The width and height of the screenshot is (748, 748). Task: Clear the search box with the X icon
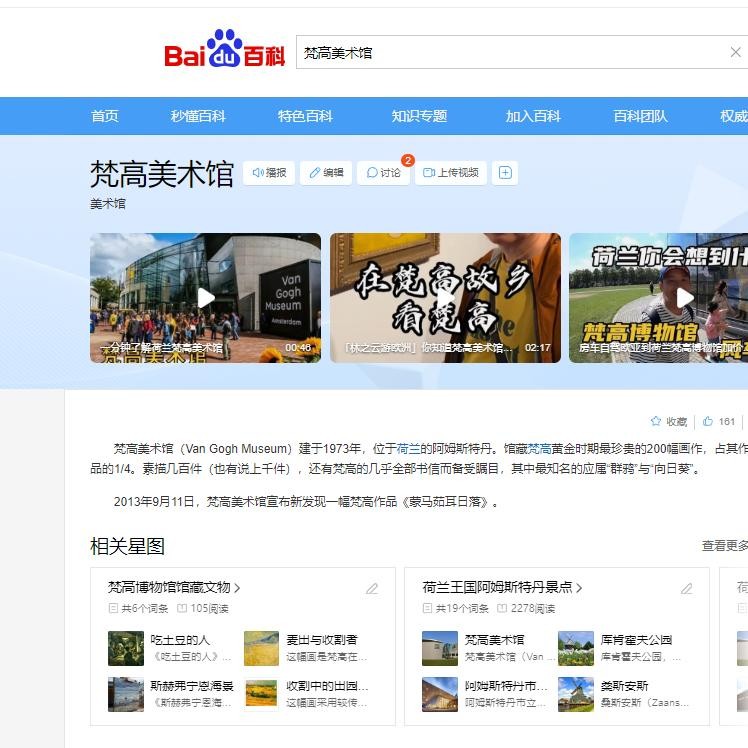click(735, 53)
